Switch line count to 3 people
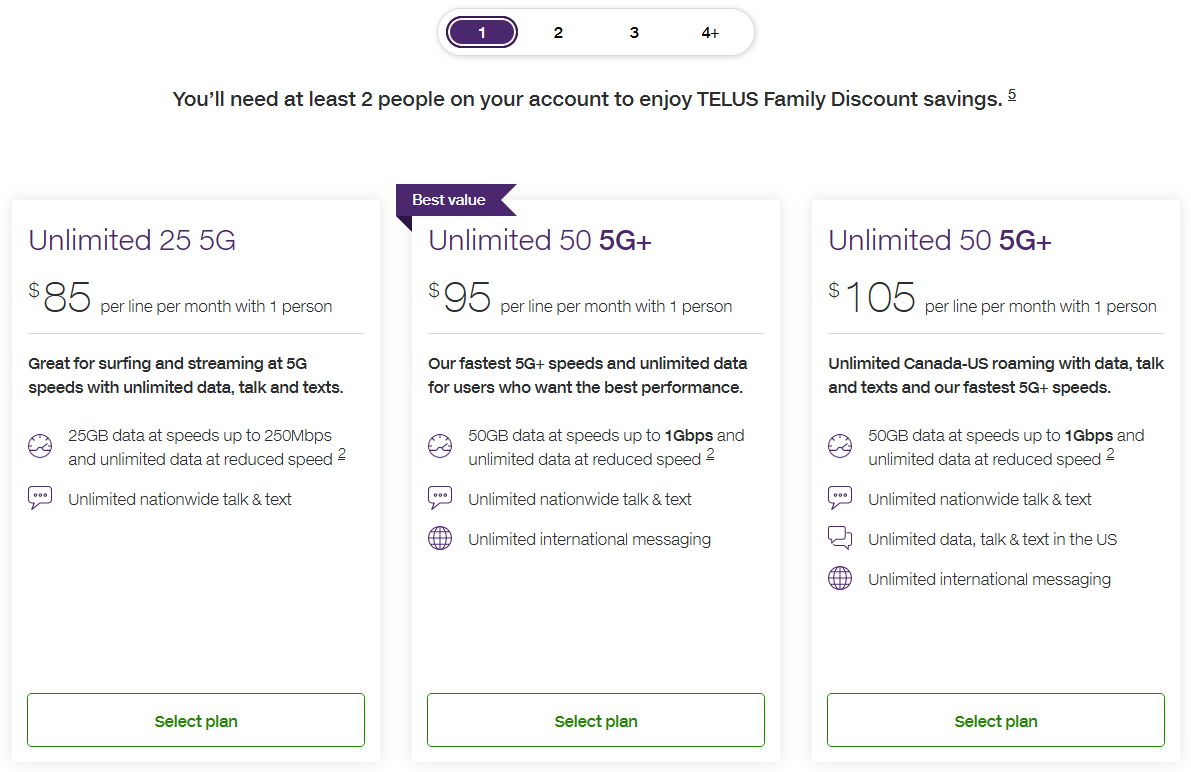 pos(634,33)
